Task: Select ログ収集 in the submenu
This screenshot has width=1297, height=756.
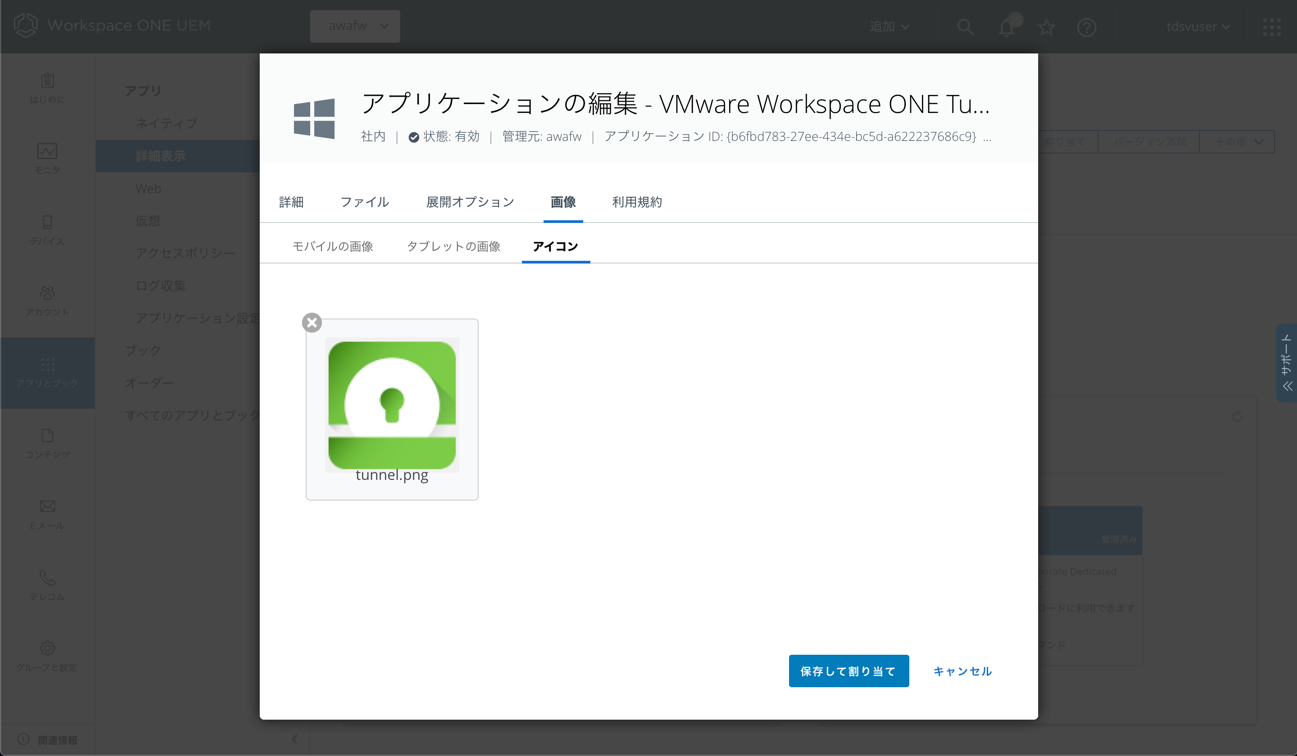Action: [x=161, y=286]
